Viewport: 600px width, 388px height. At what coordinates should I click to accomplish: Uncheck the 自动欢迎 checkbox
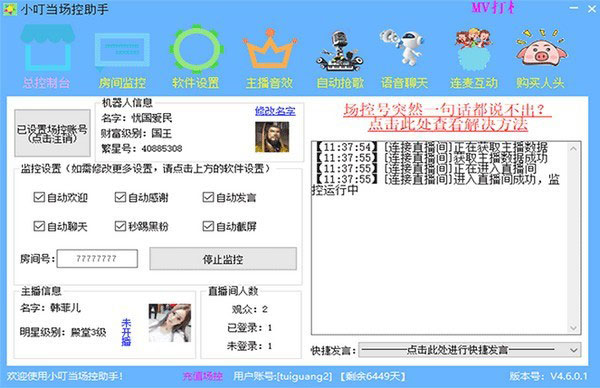point(39,197)
